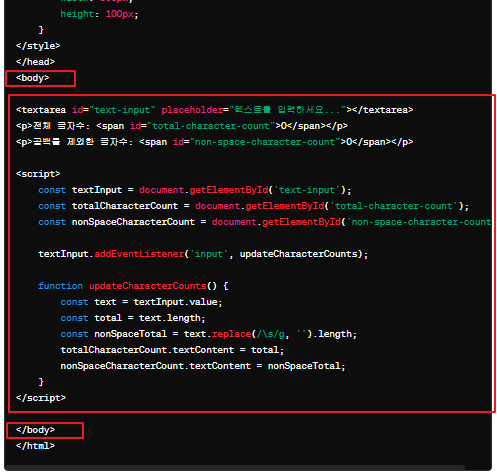Click the "const totalCharacterCount" declaration

[x=108, y=206]
